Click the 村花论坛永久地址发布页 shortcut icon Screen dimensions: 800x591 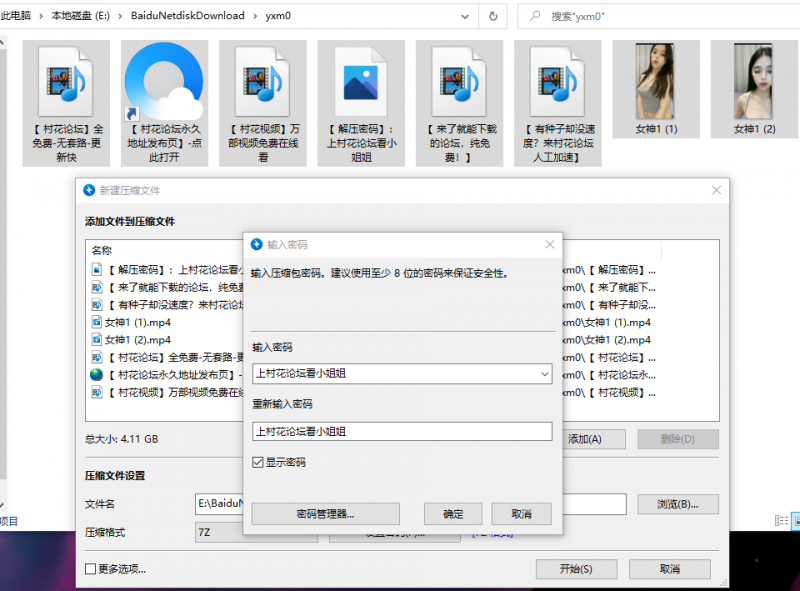pos(164,80)
